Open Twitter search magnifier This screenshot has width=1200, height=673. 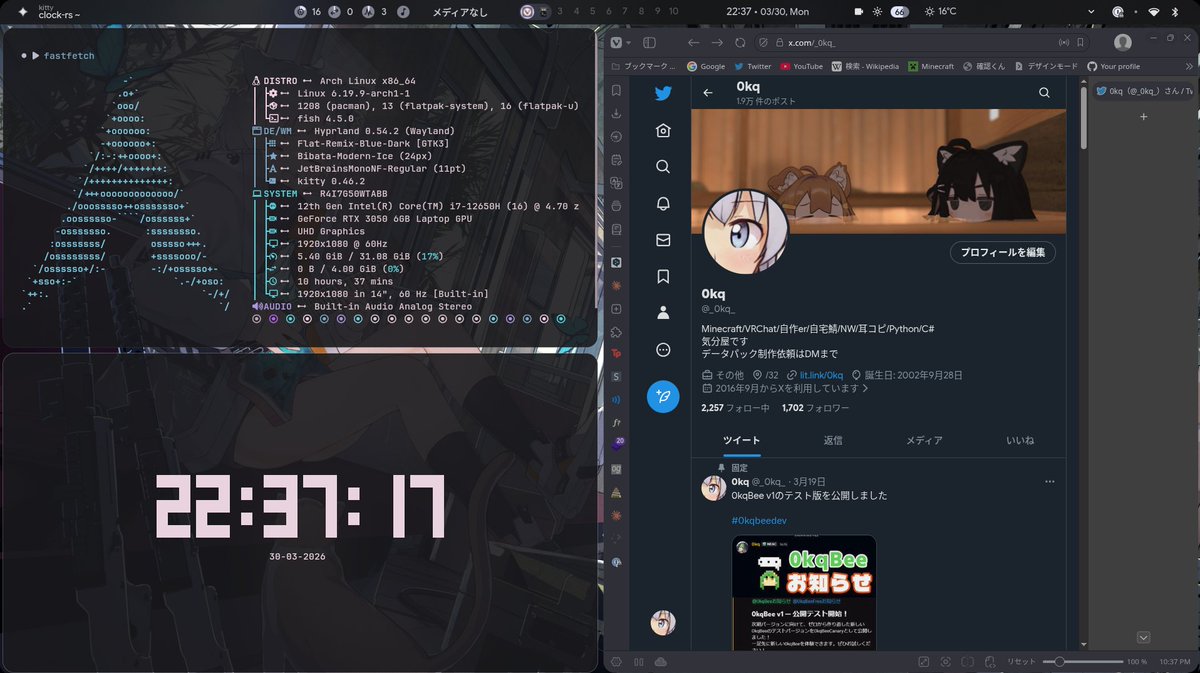(662, 166)
